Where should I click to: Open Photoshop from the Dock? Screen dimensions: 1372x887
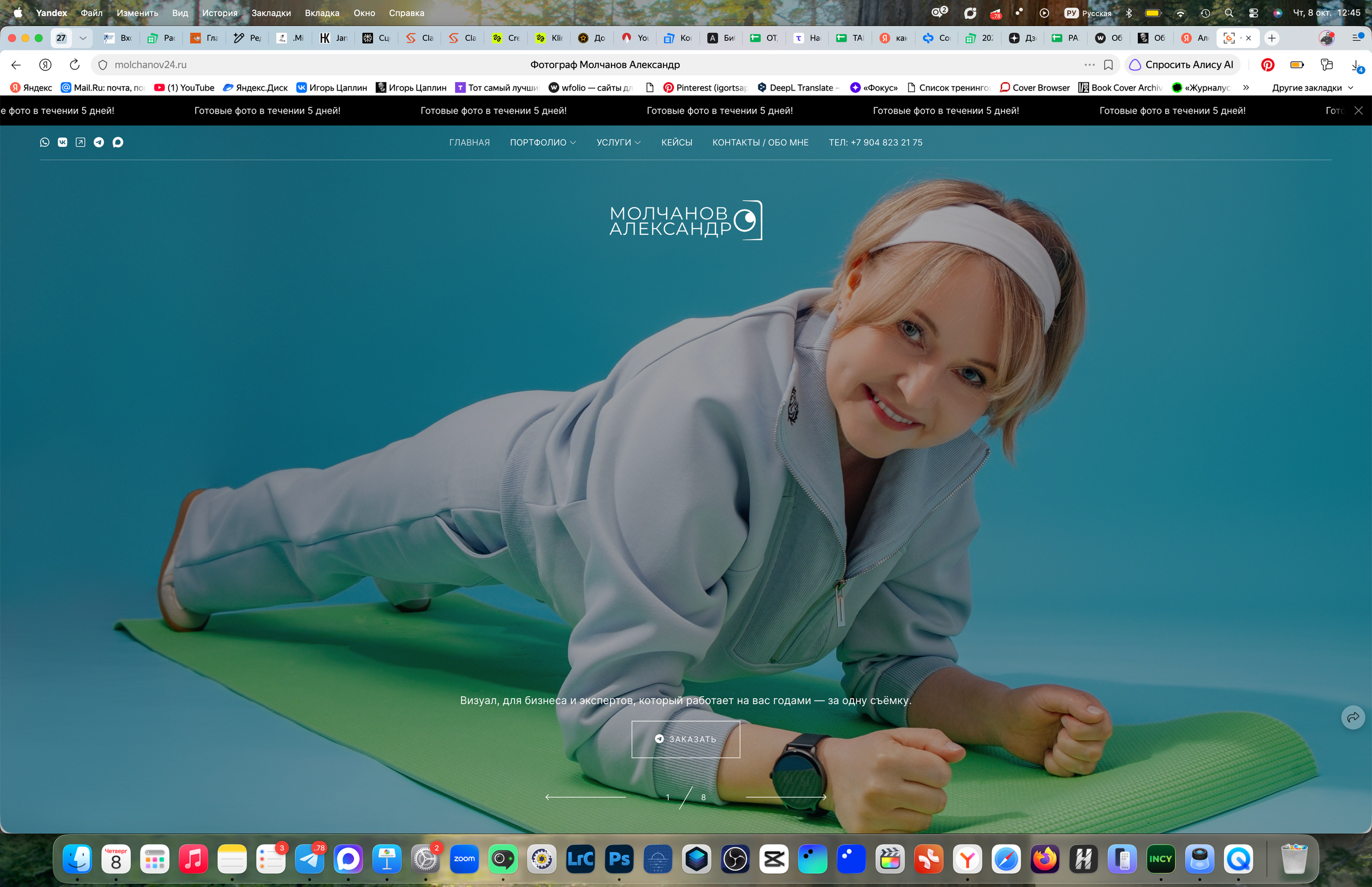pyautogui.click(x=619, y=859)
